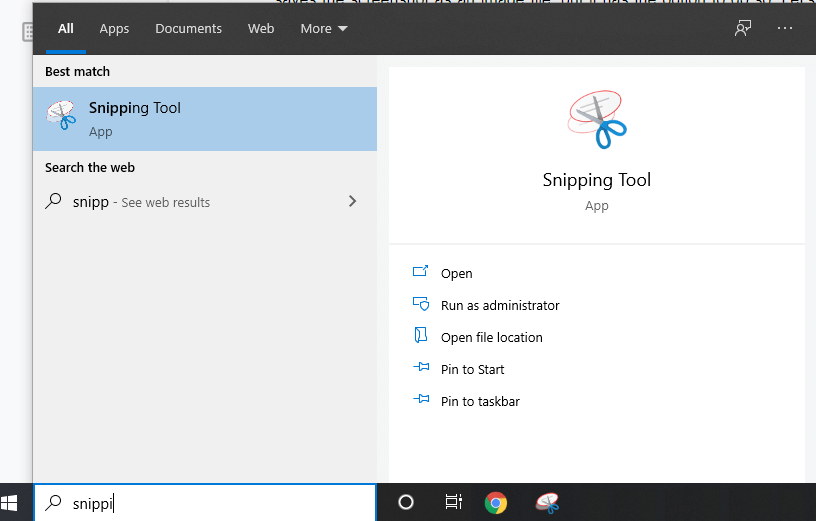The image size is (816, 521).
Task: Click the snipp See web results row
Action: (205, 202)
